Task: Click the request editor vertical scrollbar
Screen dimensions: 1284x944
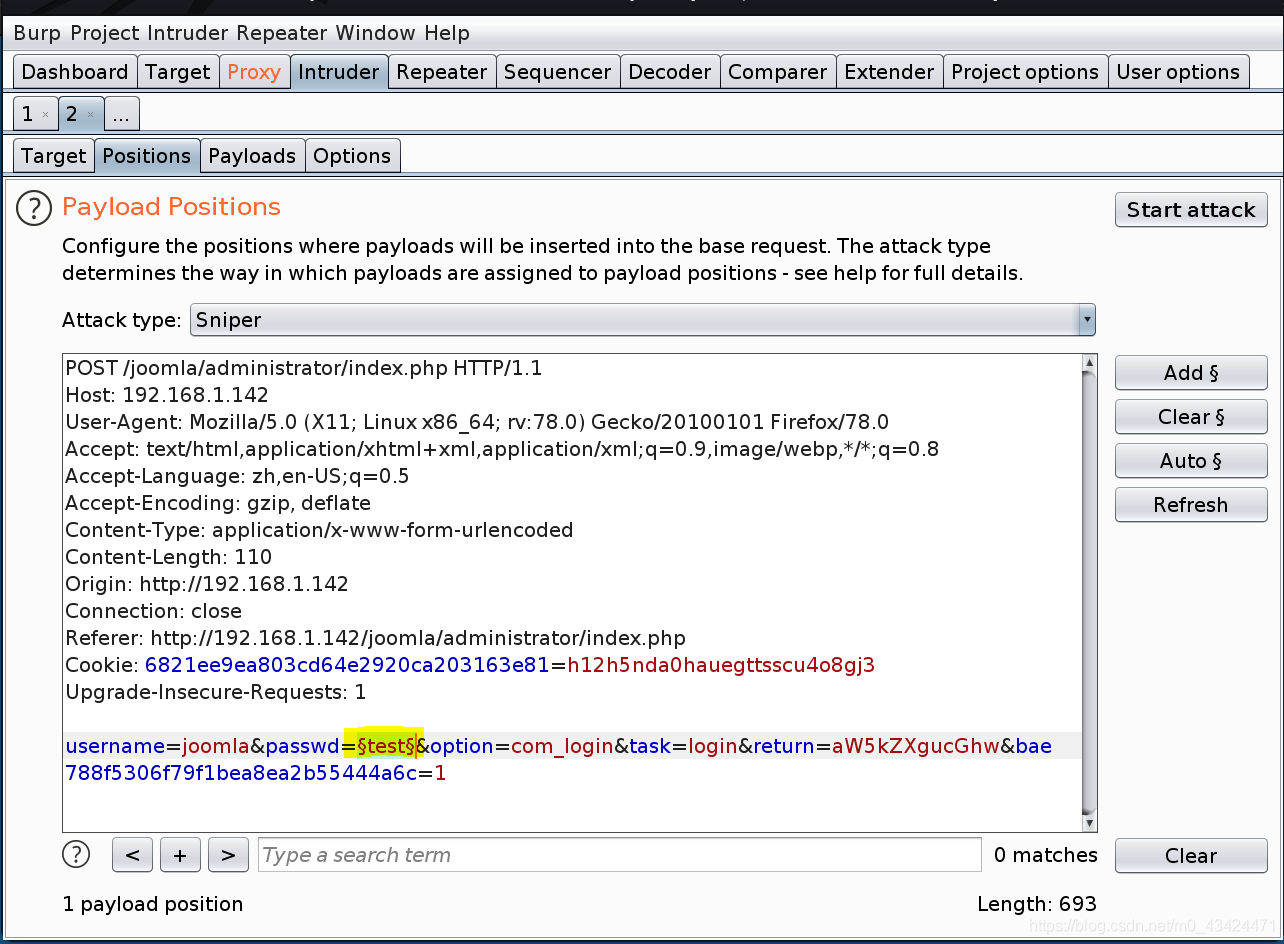Action: (x=1089, y=592)
